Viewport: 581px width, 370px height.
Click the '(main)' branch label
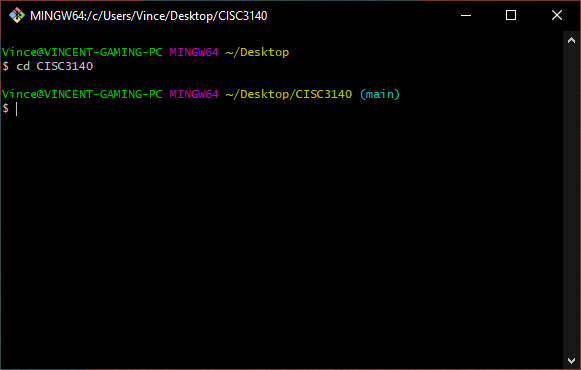pyautogui.click(x=380, y=94)
